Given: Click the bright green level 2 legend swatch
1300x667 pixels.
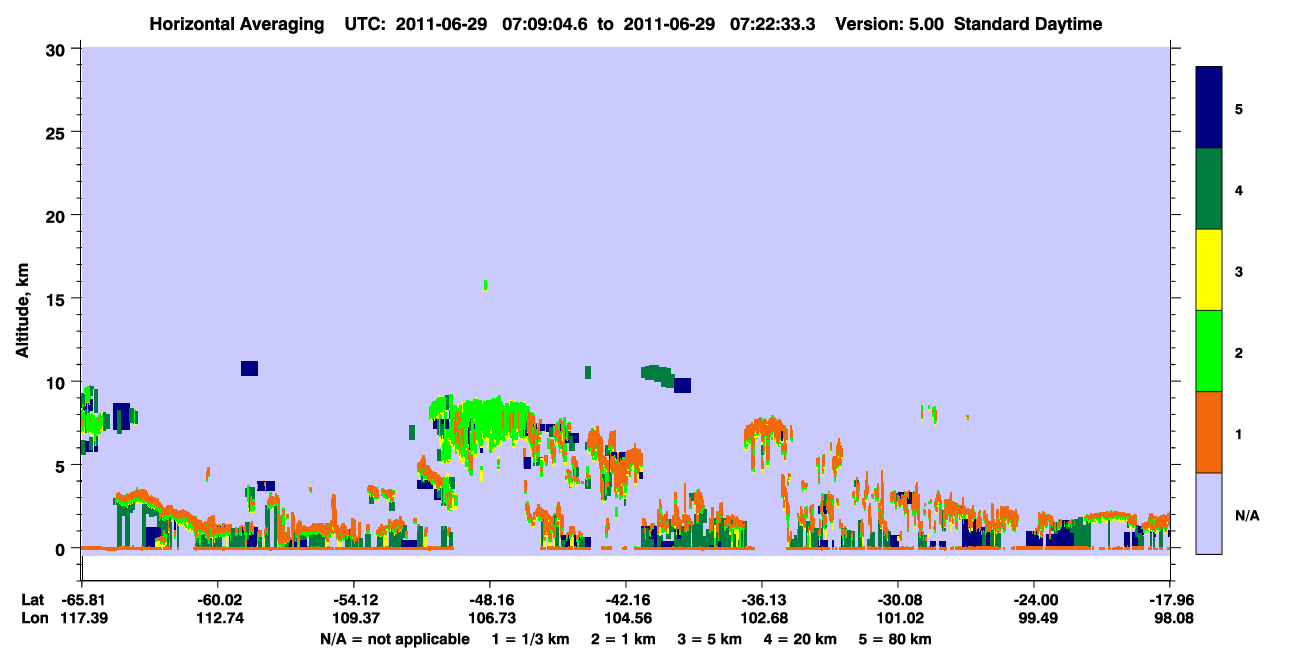Looking at the screenshot, I should (x=1209, y=351).
